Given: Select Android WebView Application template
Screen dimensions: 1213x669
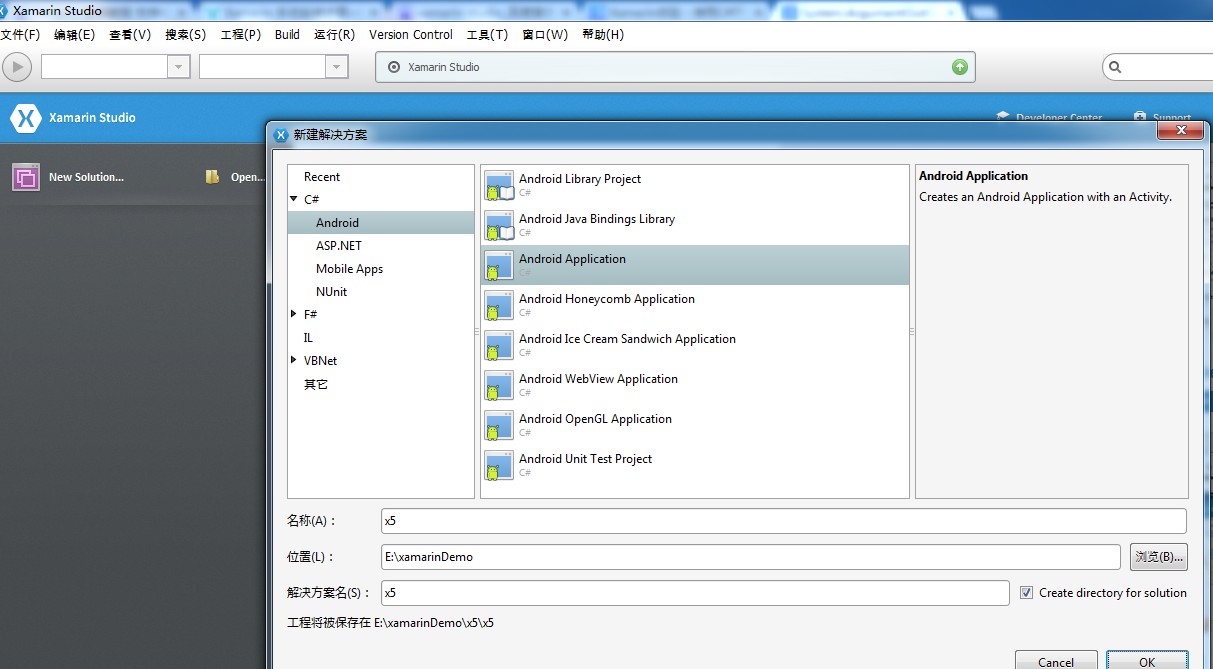Looking at the screenshot, I should (695, 385).
